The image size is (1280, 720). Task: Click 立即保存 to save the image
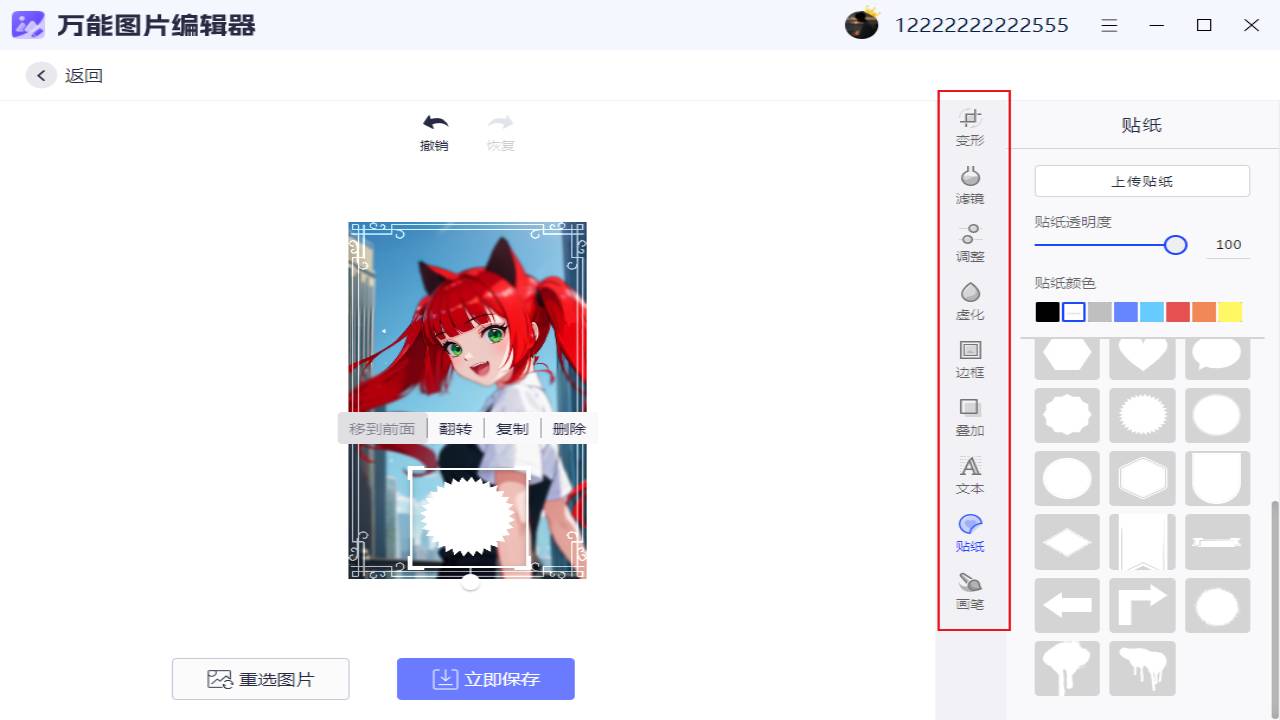[x=485, y=679]
